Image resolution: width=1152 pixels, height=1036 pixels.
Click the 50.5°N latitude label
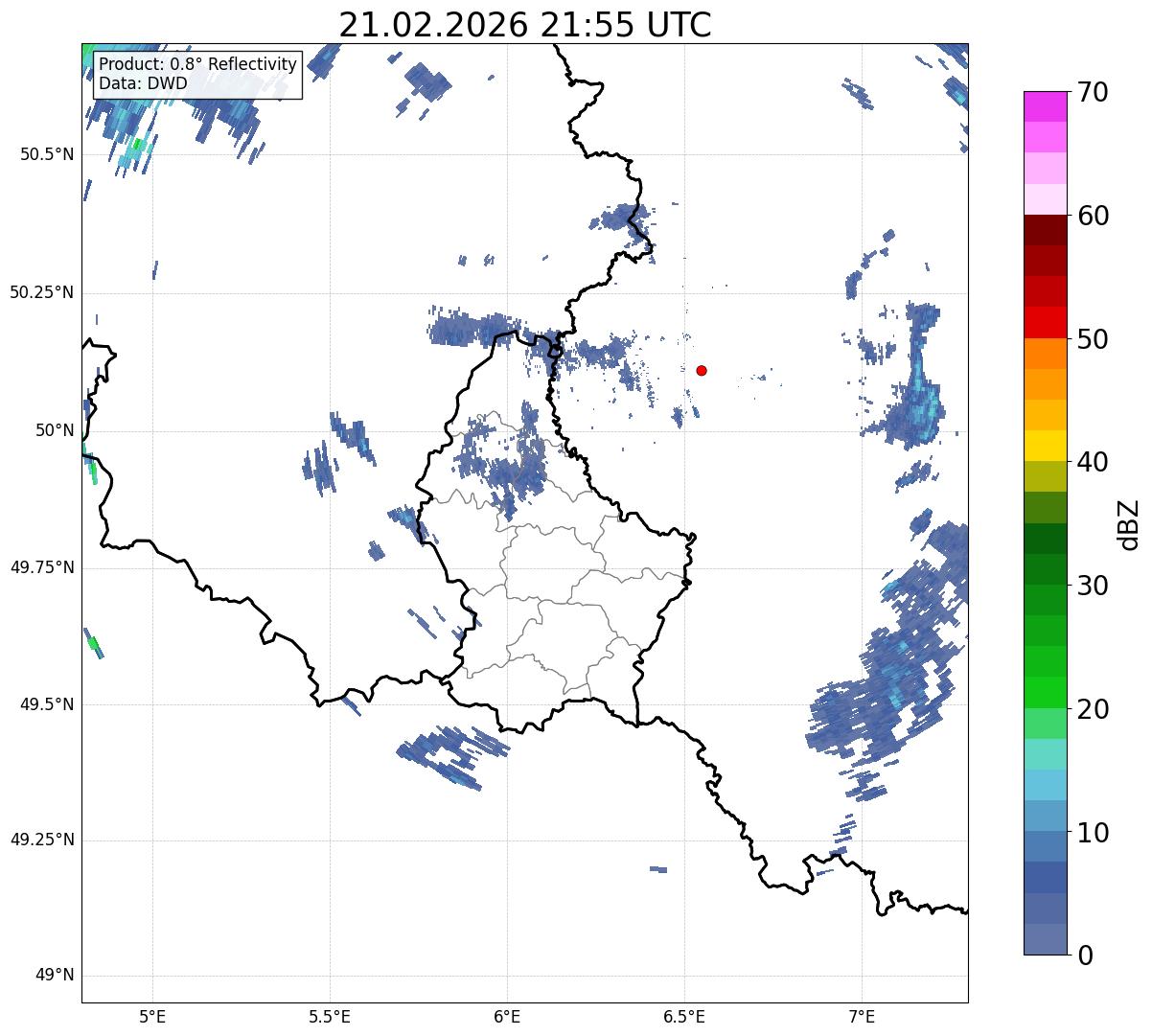[x=47, y=154]
